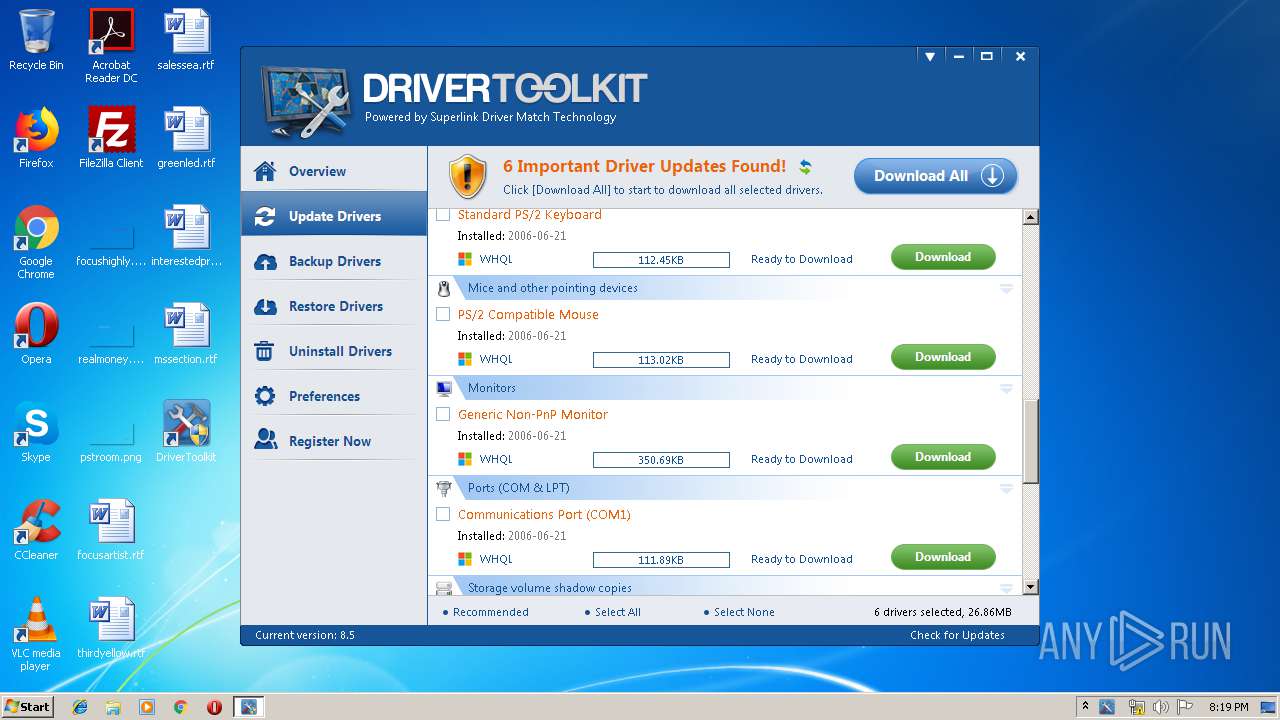The width and height of the screenshot is (1280, 720).
Task: Select the Opera desktop icon
Action: pos(36,333)
